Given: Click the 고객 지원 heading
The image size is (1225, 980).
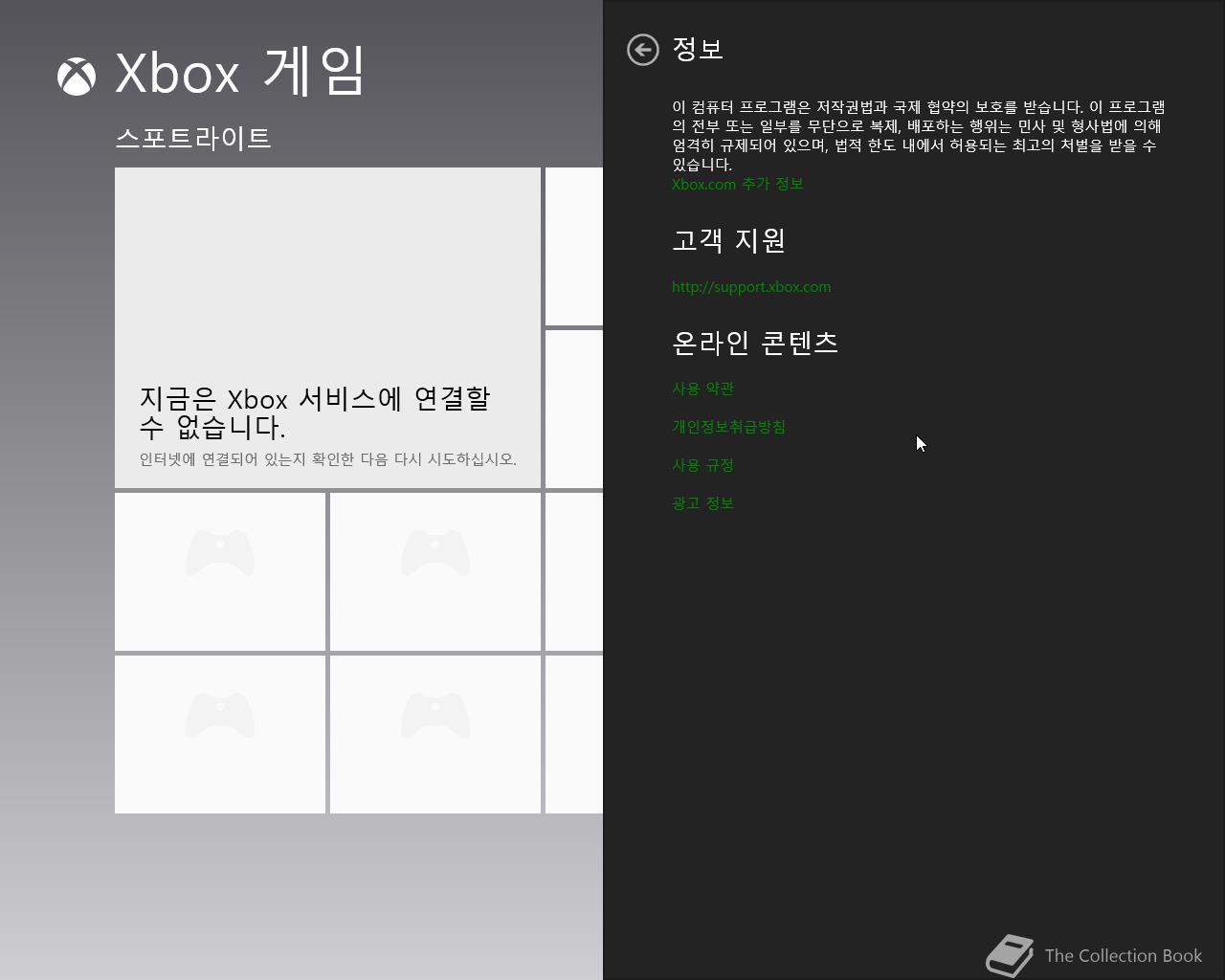Looking at the screenshot, I should (x=728, y=240).
